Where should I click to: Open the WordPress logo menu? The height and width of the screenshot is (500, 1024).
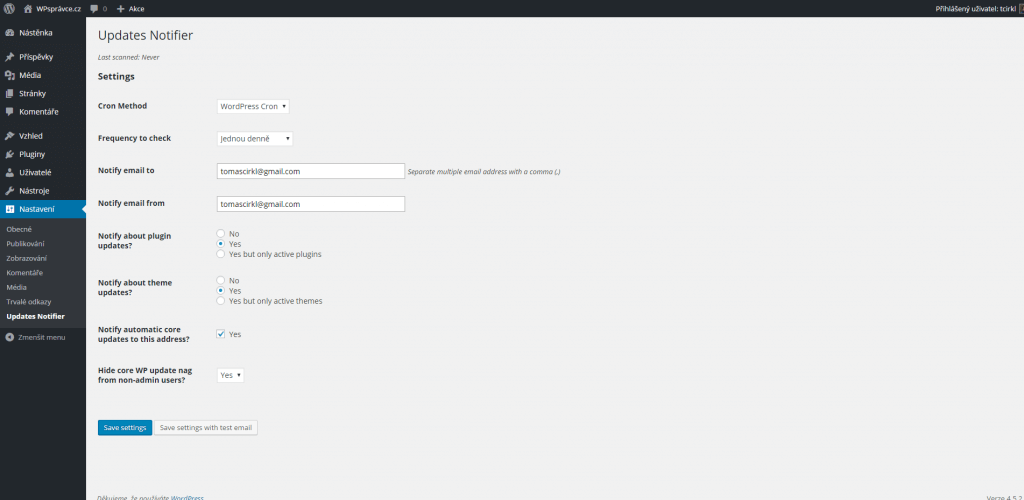pyautogui.click(x=9, y=8)
